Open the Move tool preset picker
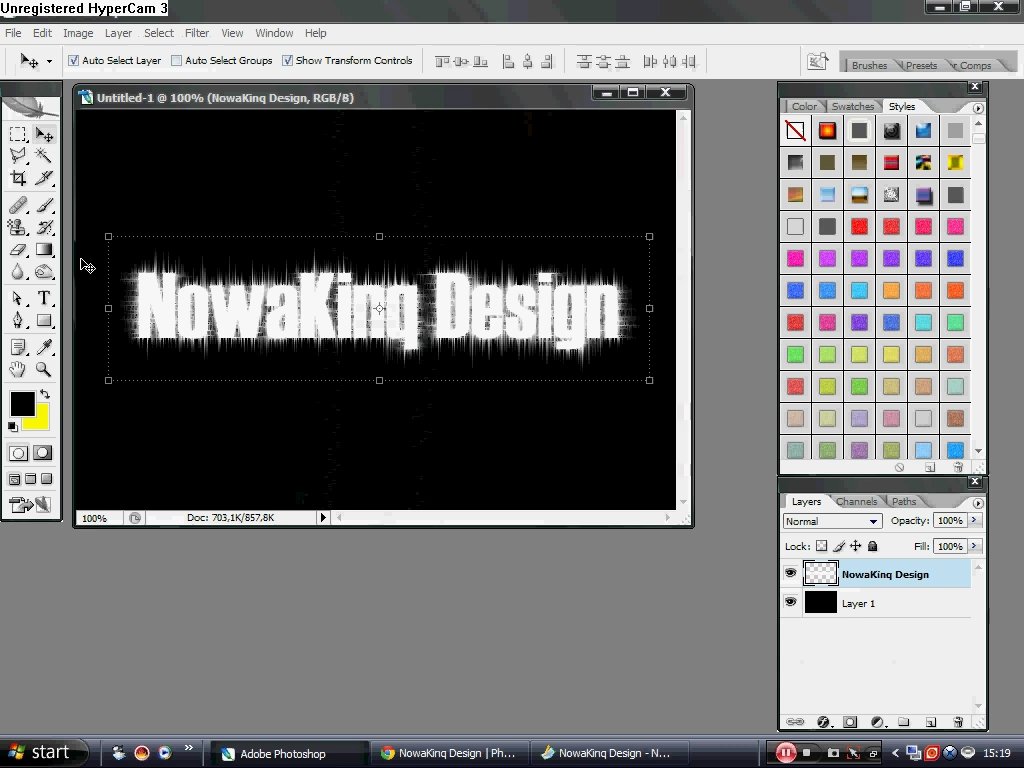 (49, 61)
